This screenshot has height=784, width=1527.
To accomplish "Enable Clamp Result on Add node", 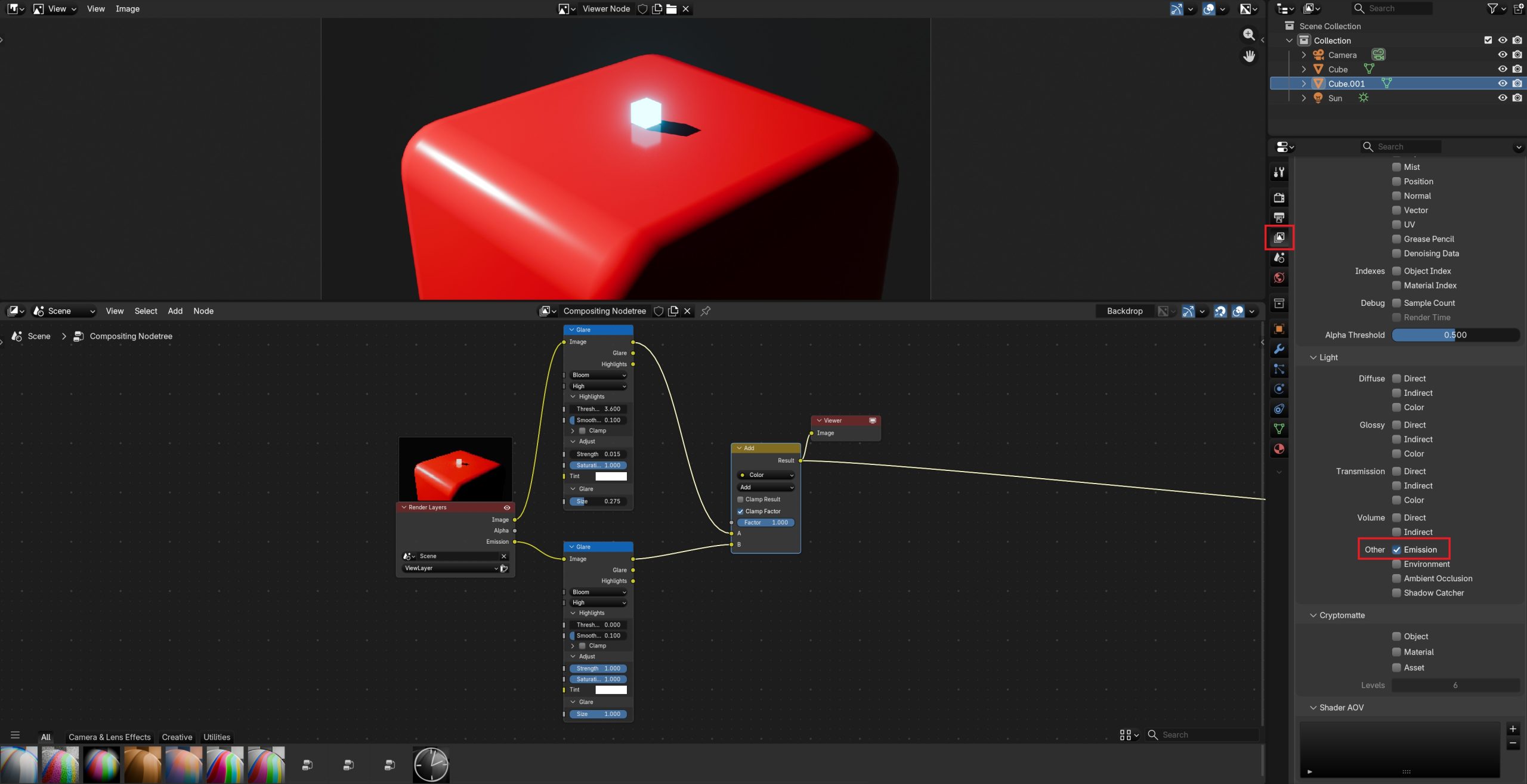I will (741, 500).
